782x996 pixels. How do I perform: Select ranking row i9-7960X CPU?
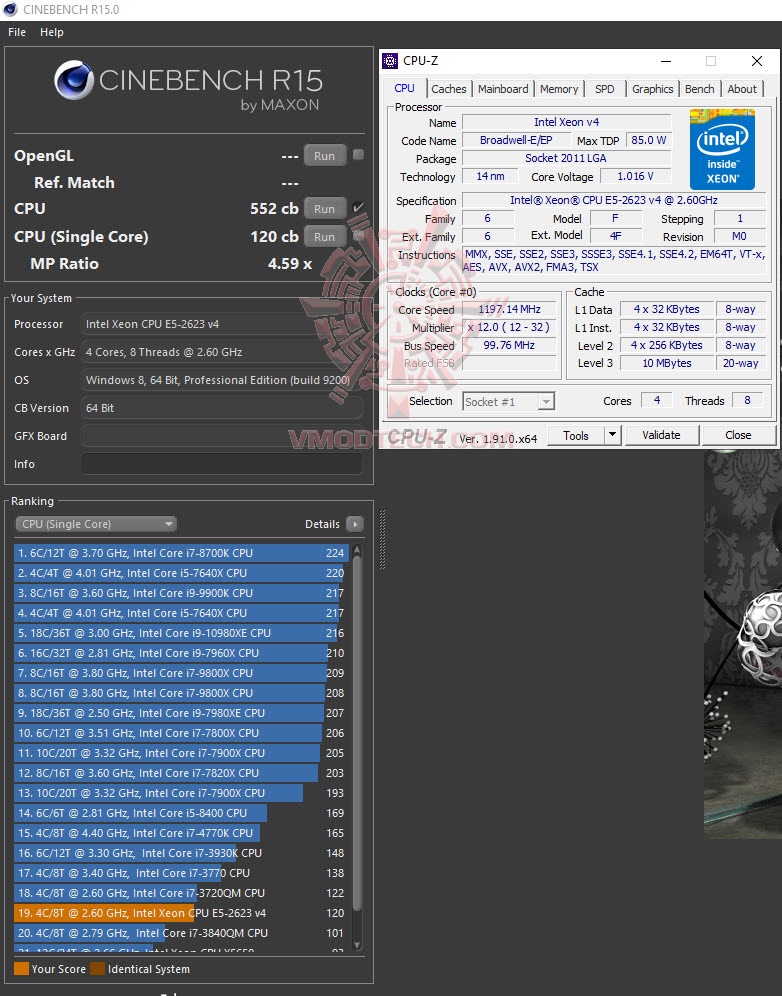[x=182, y=653]
